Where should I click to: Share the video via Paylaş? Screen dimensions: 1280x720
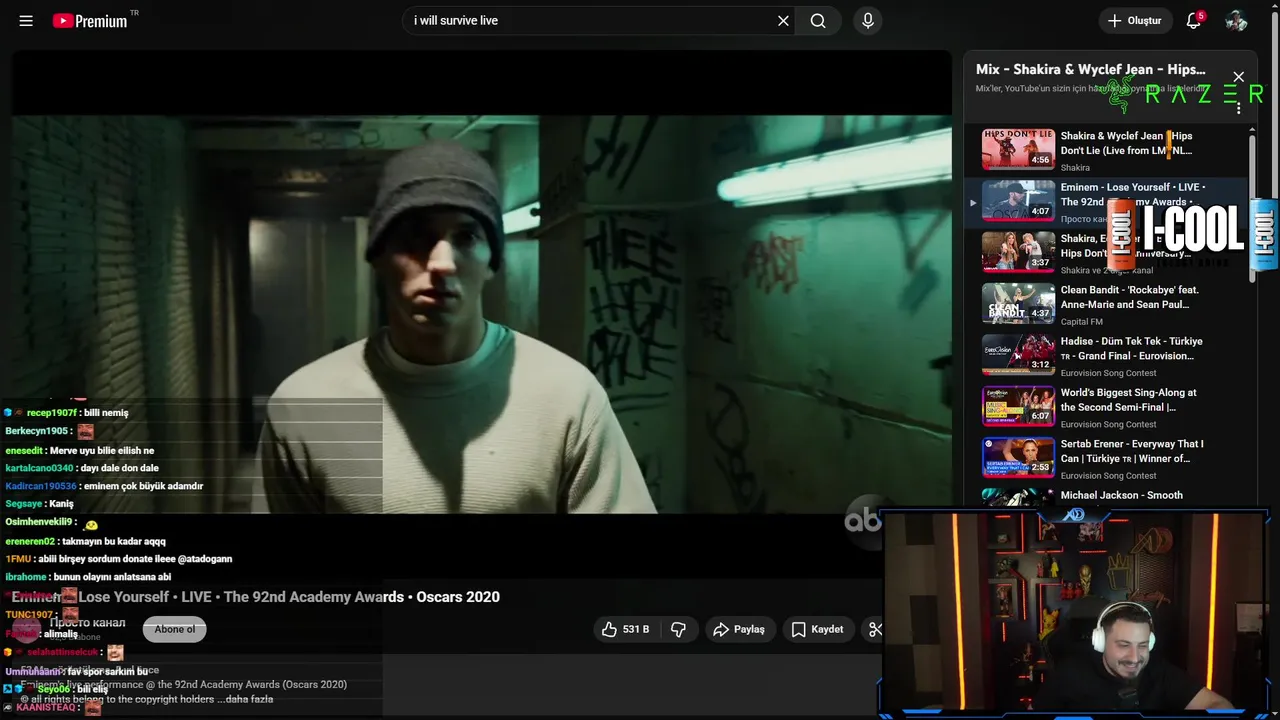[x=738, y=629]
